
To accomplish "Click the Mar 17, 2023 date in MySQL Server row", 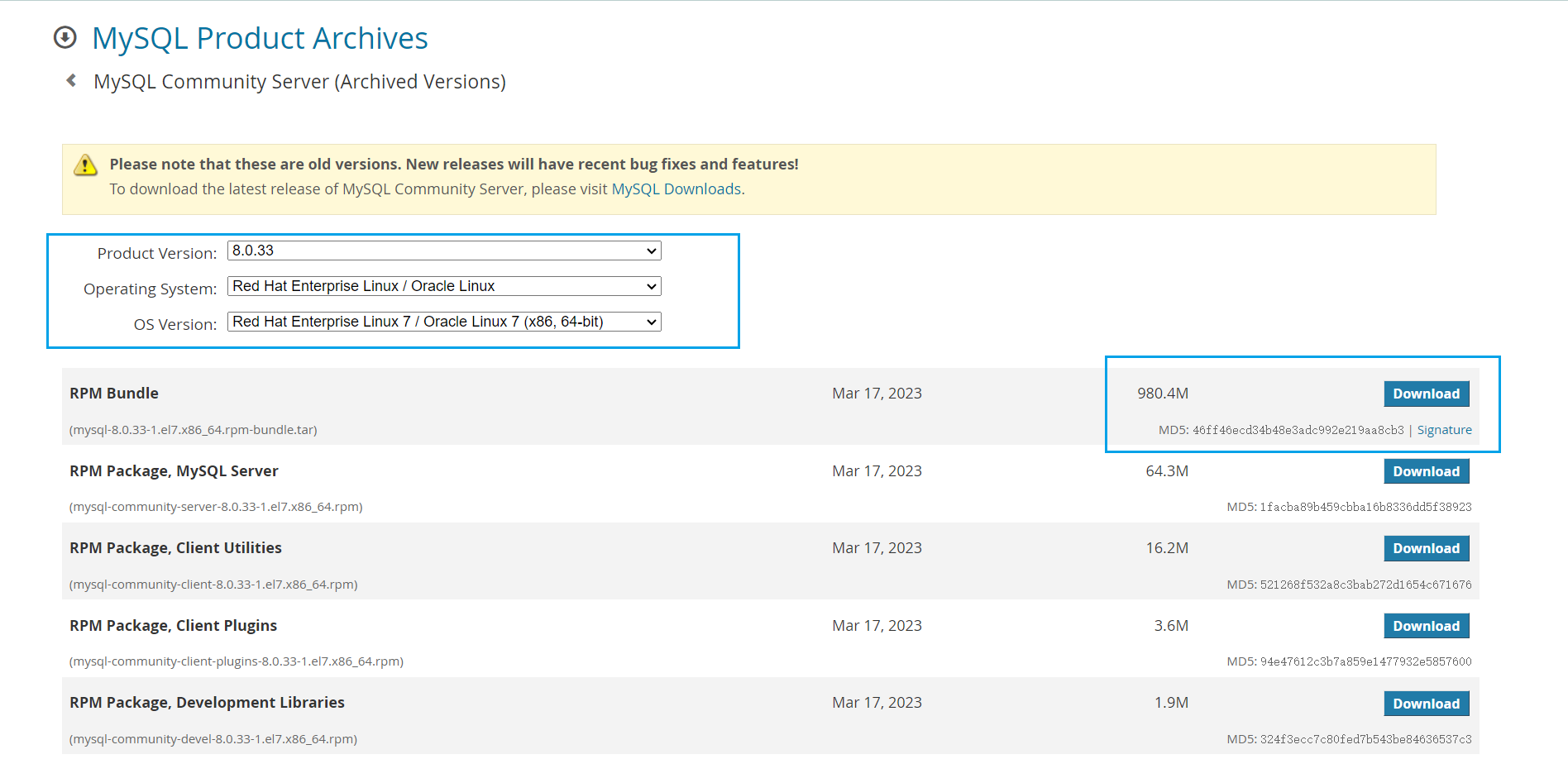I will (x=877, y=471).
